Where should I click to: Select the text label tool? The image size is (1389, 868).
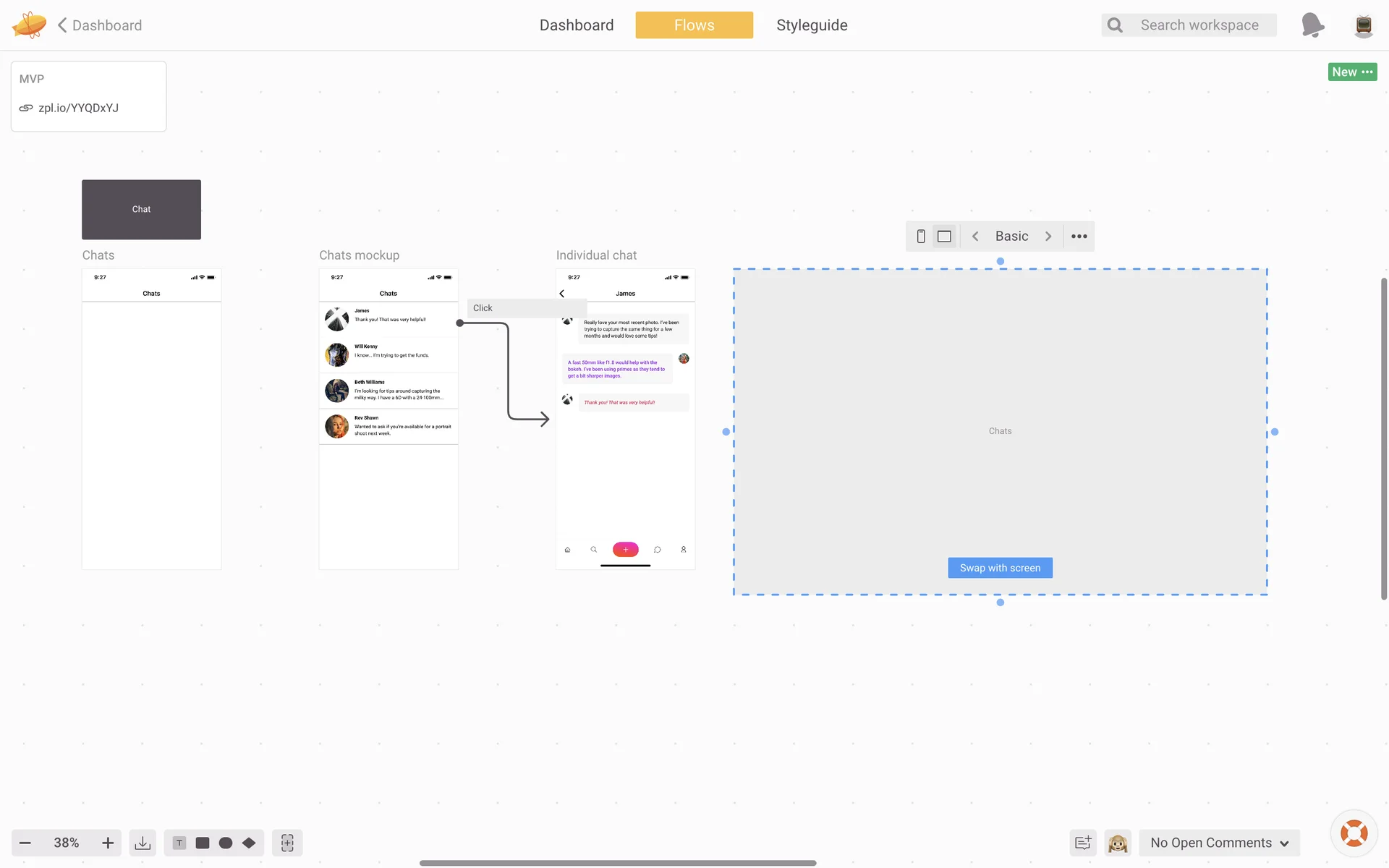pos(179,843)
